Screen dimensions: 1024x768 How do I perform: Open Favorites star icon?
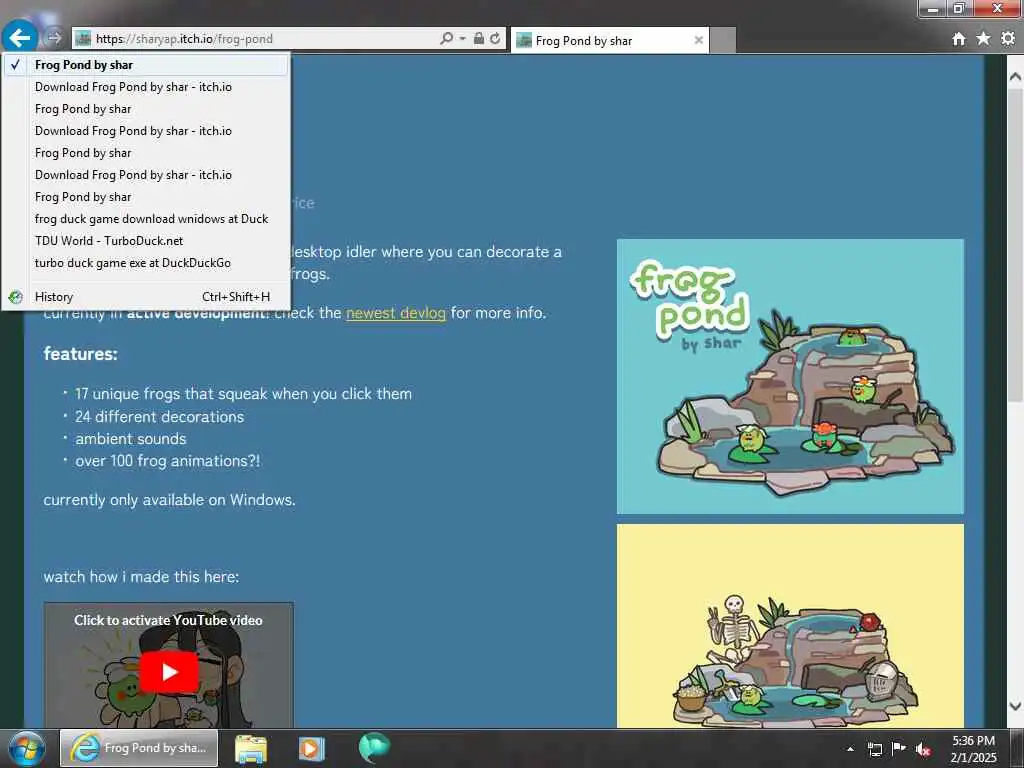point(983,39)
